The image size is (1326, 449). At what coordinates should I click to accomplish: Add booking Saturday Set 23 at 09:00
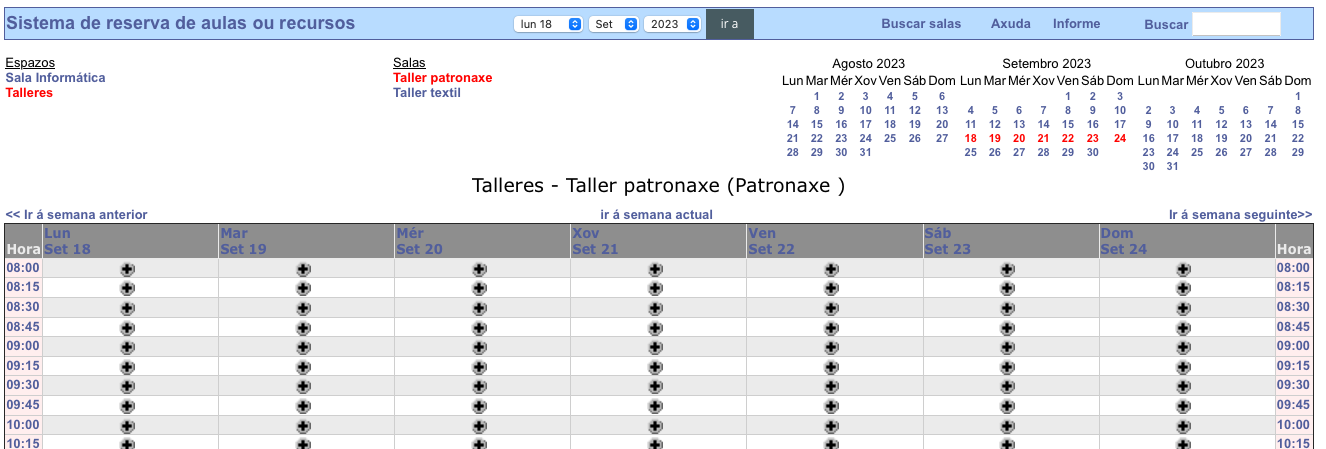(1008, 347)
